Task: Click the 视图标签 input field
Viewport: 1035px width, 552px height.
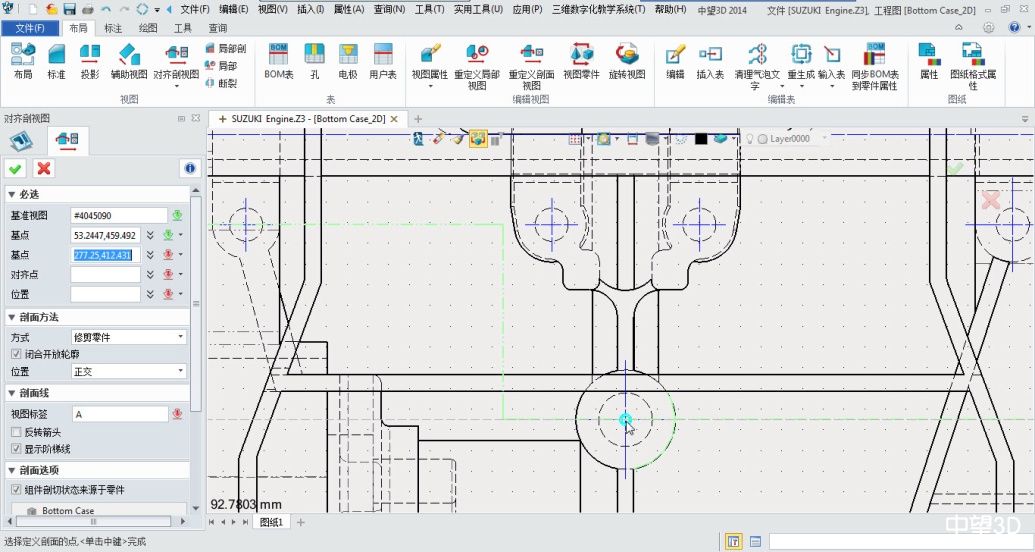Action: coord(118,414)
